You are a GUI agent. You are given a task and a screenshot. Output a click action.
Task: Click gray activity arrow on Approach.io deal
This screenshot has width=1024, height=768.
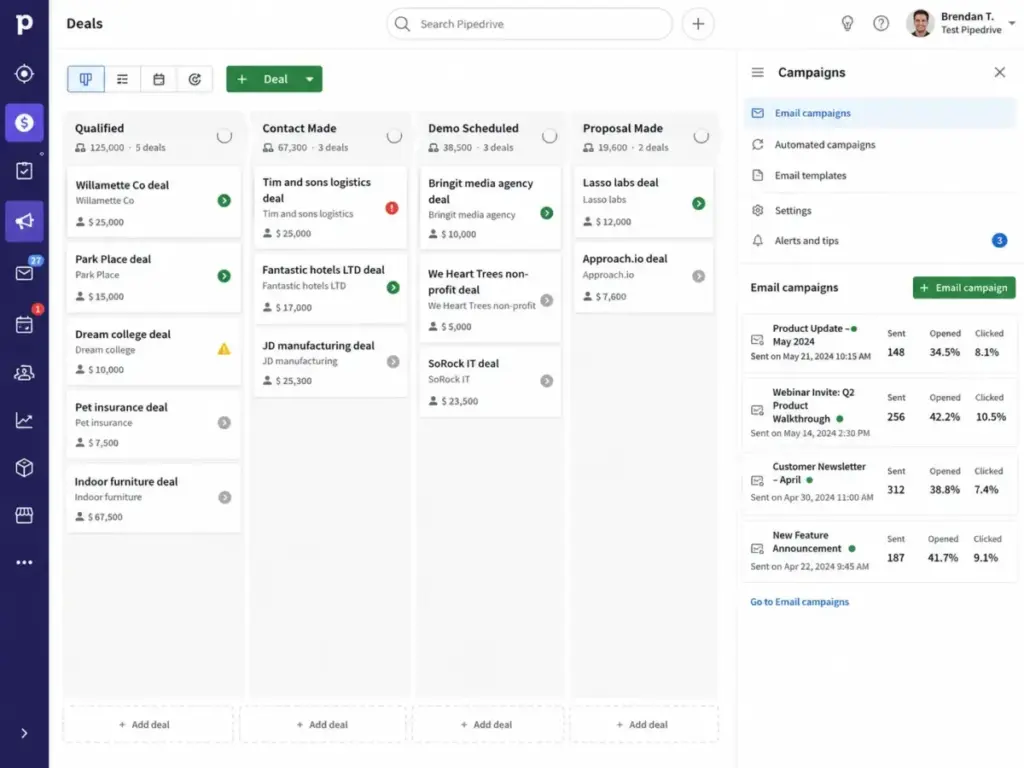pyautogui.click(x=699, y=276)
